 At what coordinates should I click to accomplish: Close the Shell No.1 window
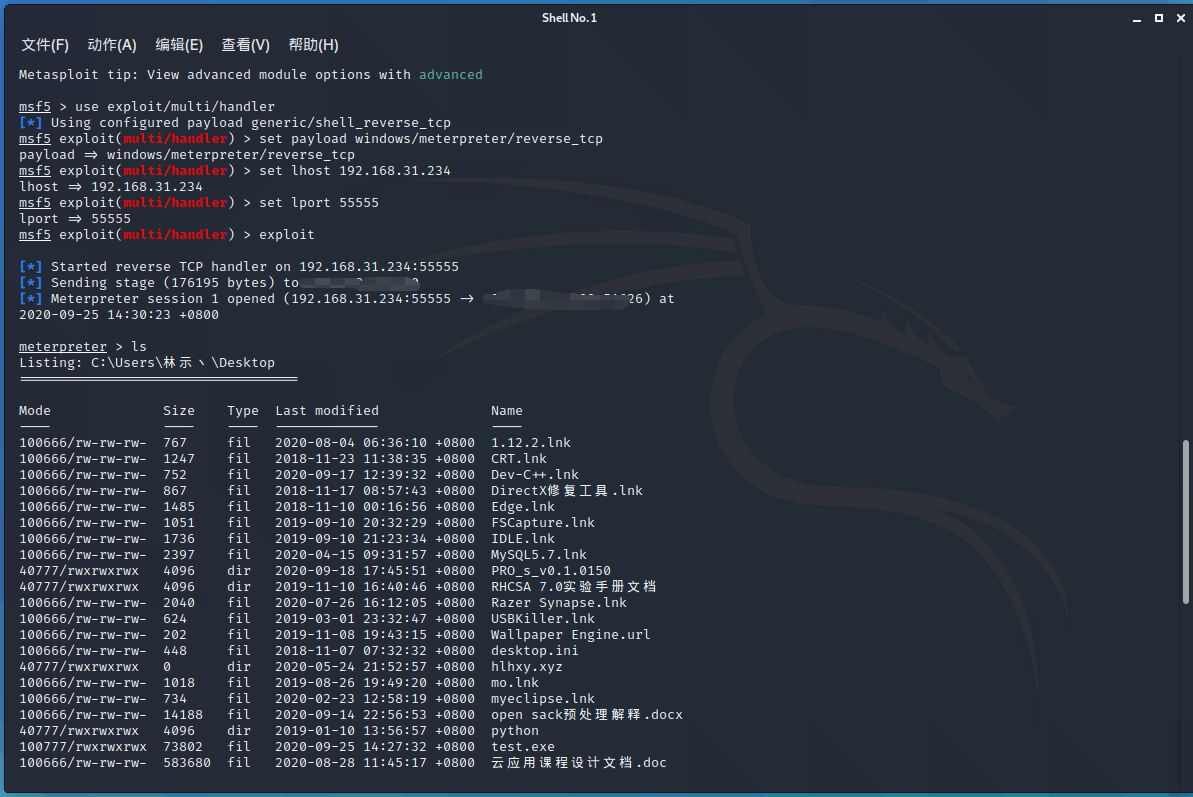click(1181, 18)
